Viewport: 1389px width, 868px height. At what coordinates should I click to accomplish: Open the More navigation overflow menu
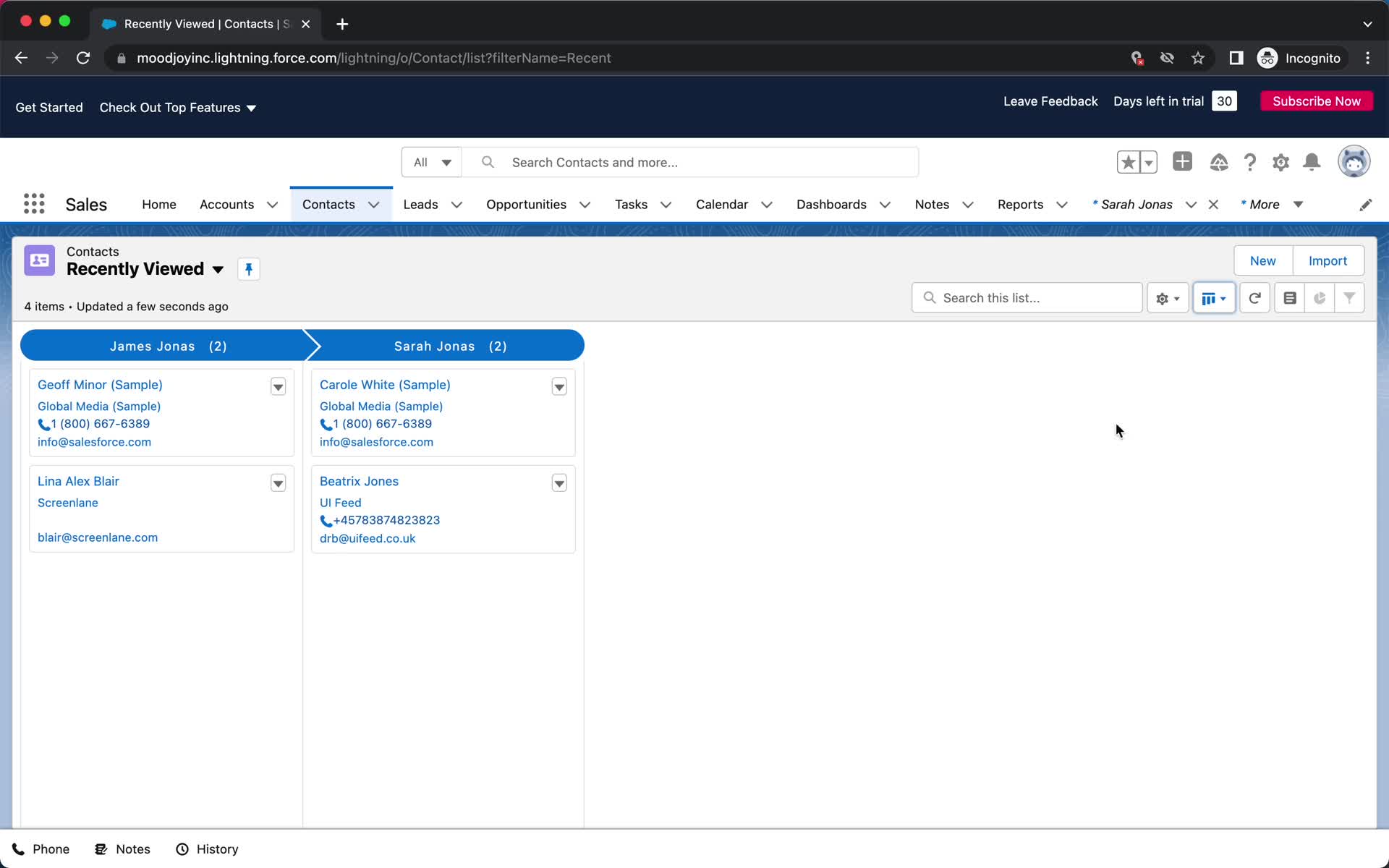click(1272, 205)
